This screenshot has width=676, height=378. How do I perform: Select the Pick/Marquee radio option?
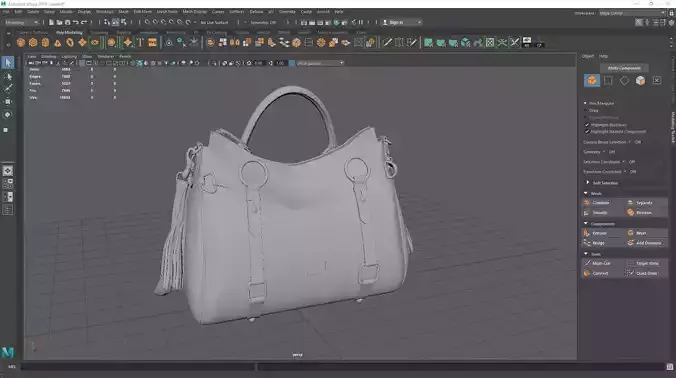pos(585,103)
